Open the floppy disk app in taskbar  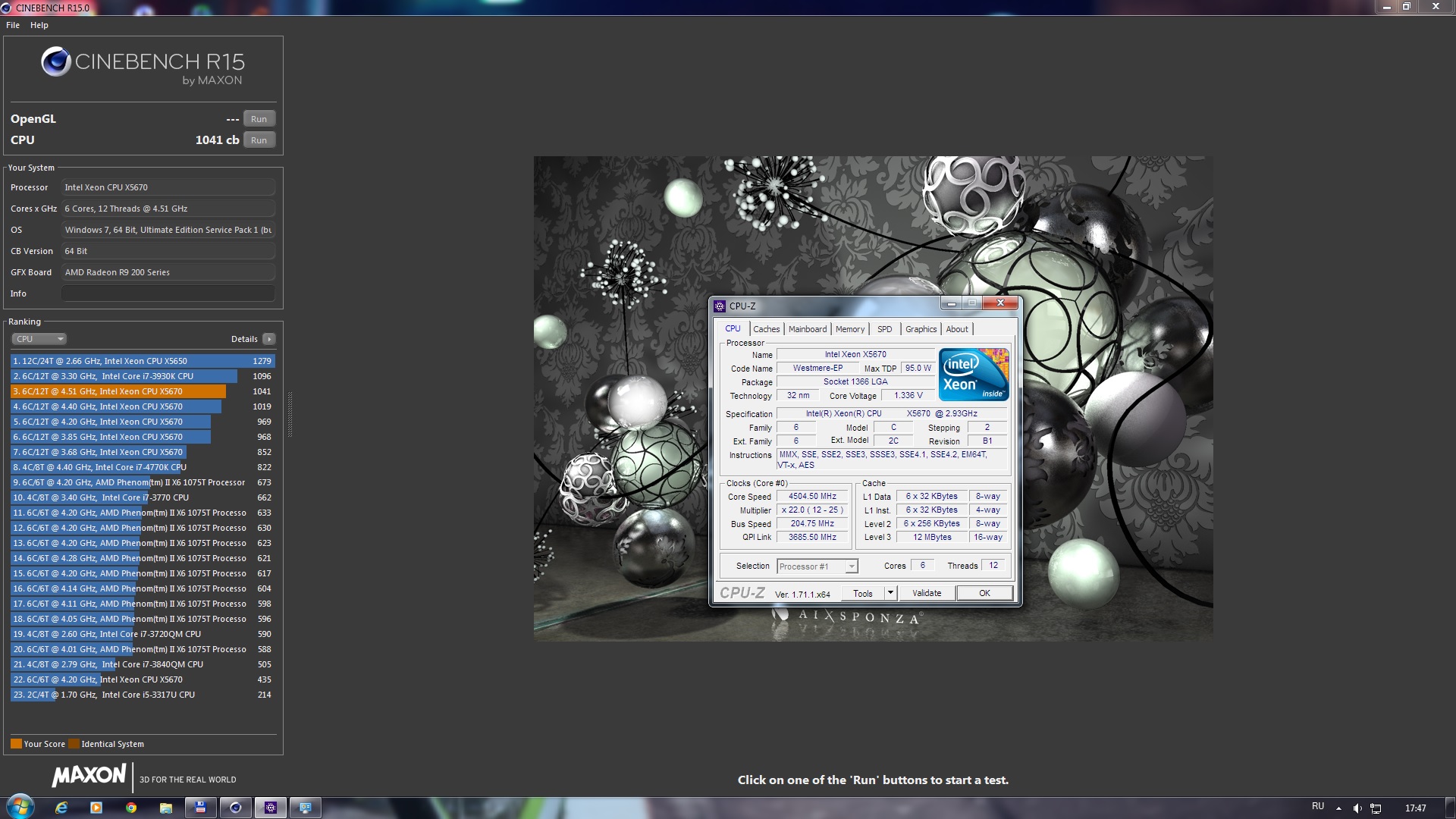click(x=200, y=808)
